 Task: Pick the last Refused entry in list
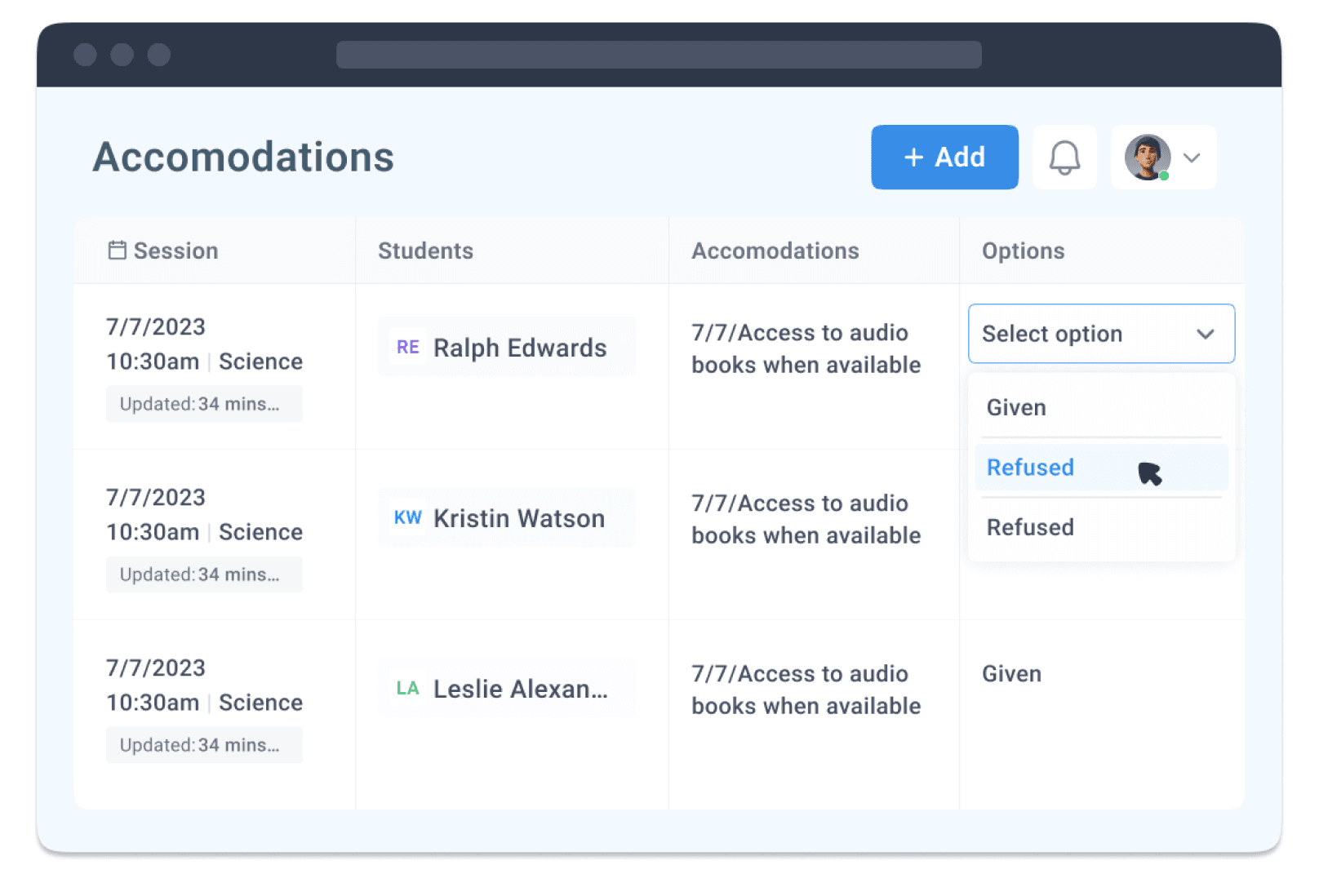(x=1030, y=527)
